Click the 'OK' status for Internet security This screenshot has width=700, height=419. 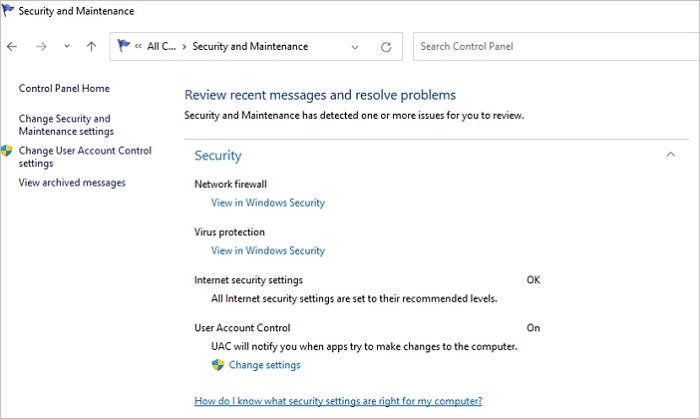point(533,280)
